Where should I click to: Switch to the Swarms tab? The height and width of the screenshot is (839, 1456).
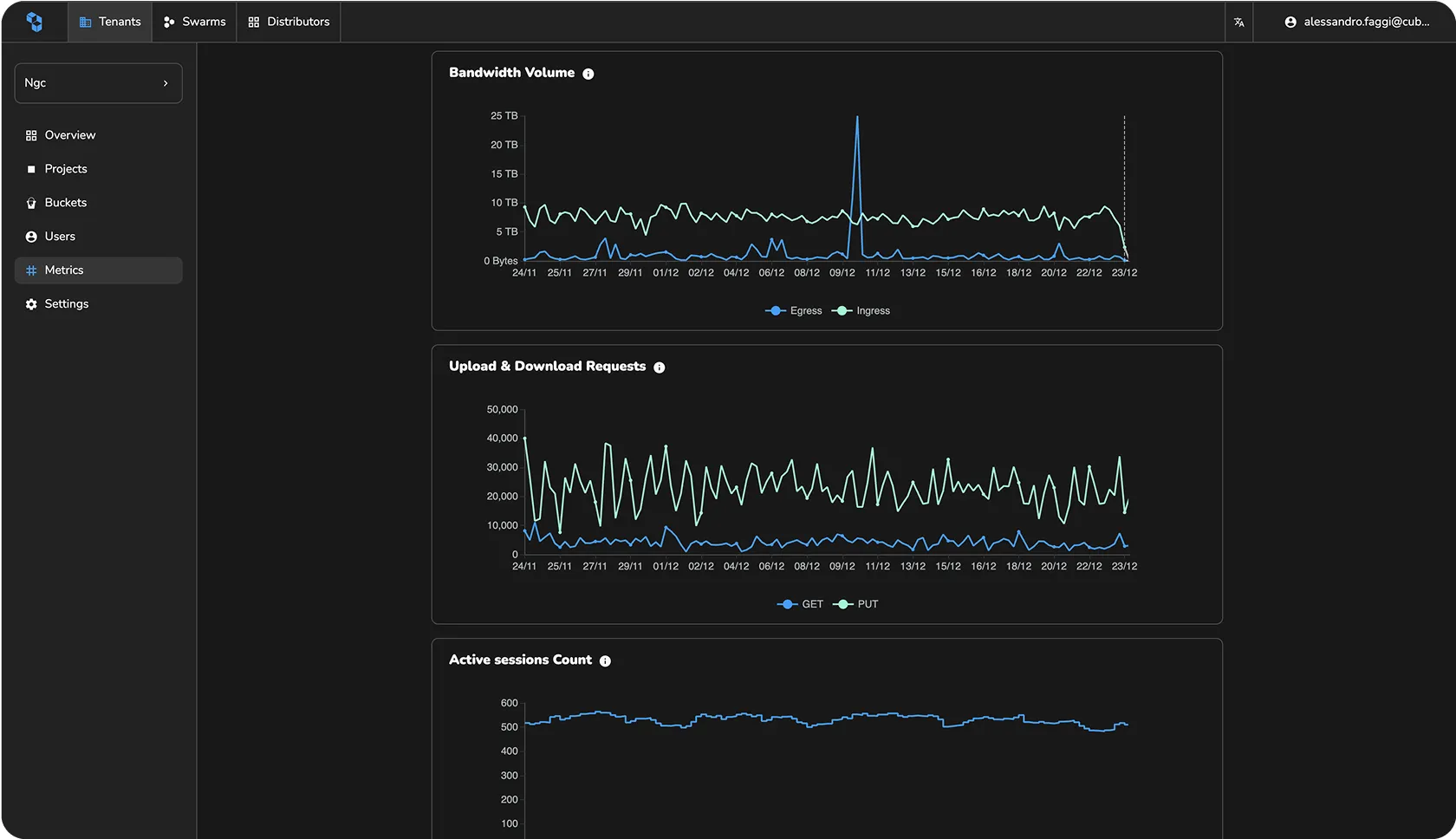194,22
